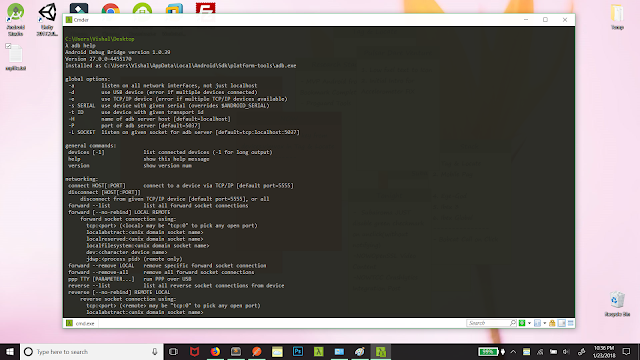Click the search magnifier in Cmder status bar
The width and height of the screenshot is (640, 360).
[513, 323]
